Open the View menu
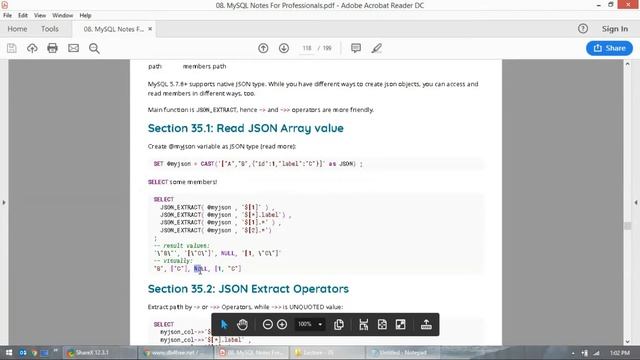The width and height of the screenshot is (640, 360). [x=40, y=16]
